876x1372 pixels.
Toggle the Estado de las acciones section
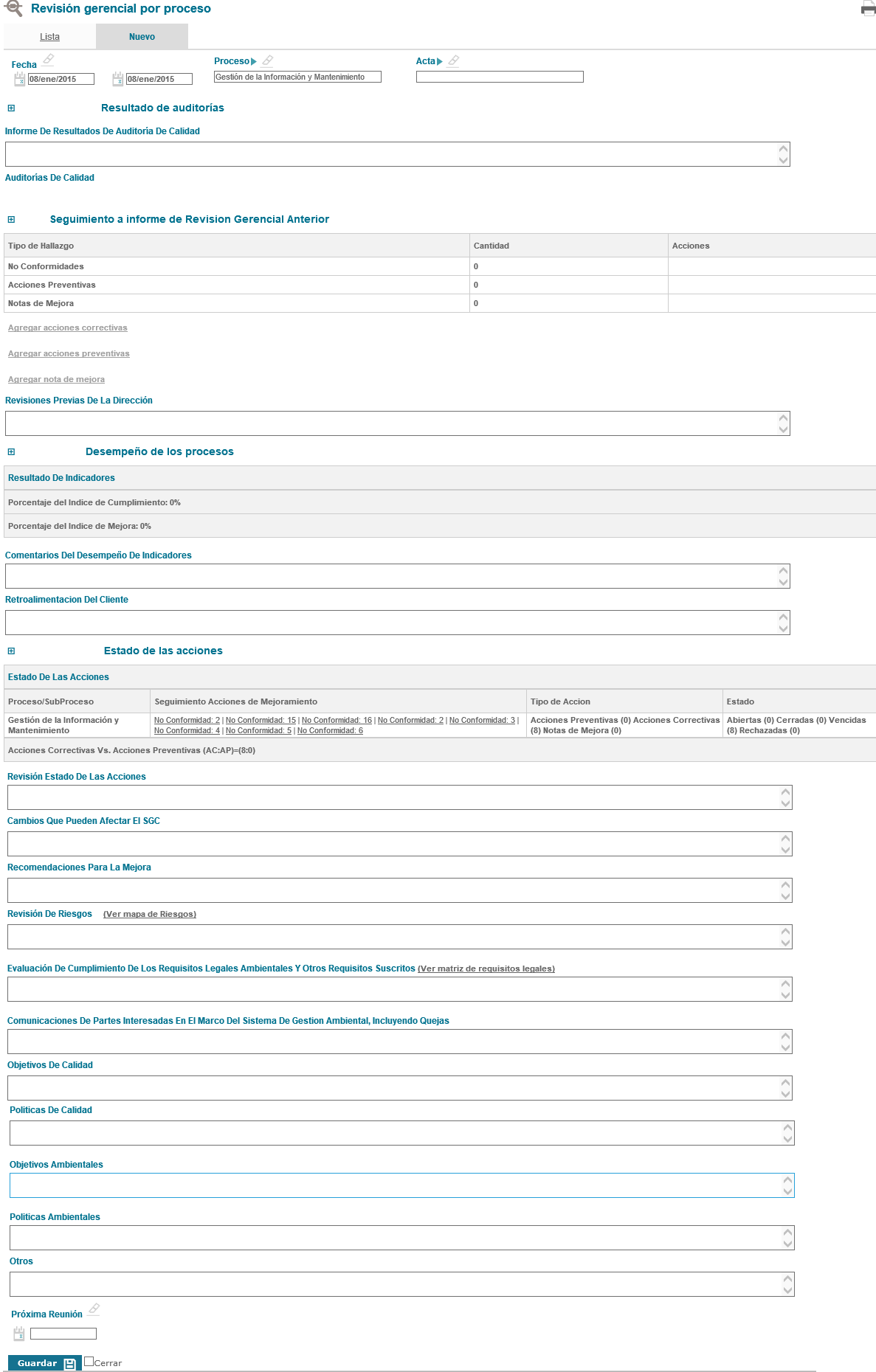pos(11,651)
